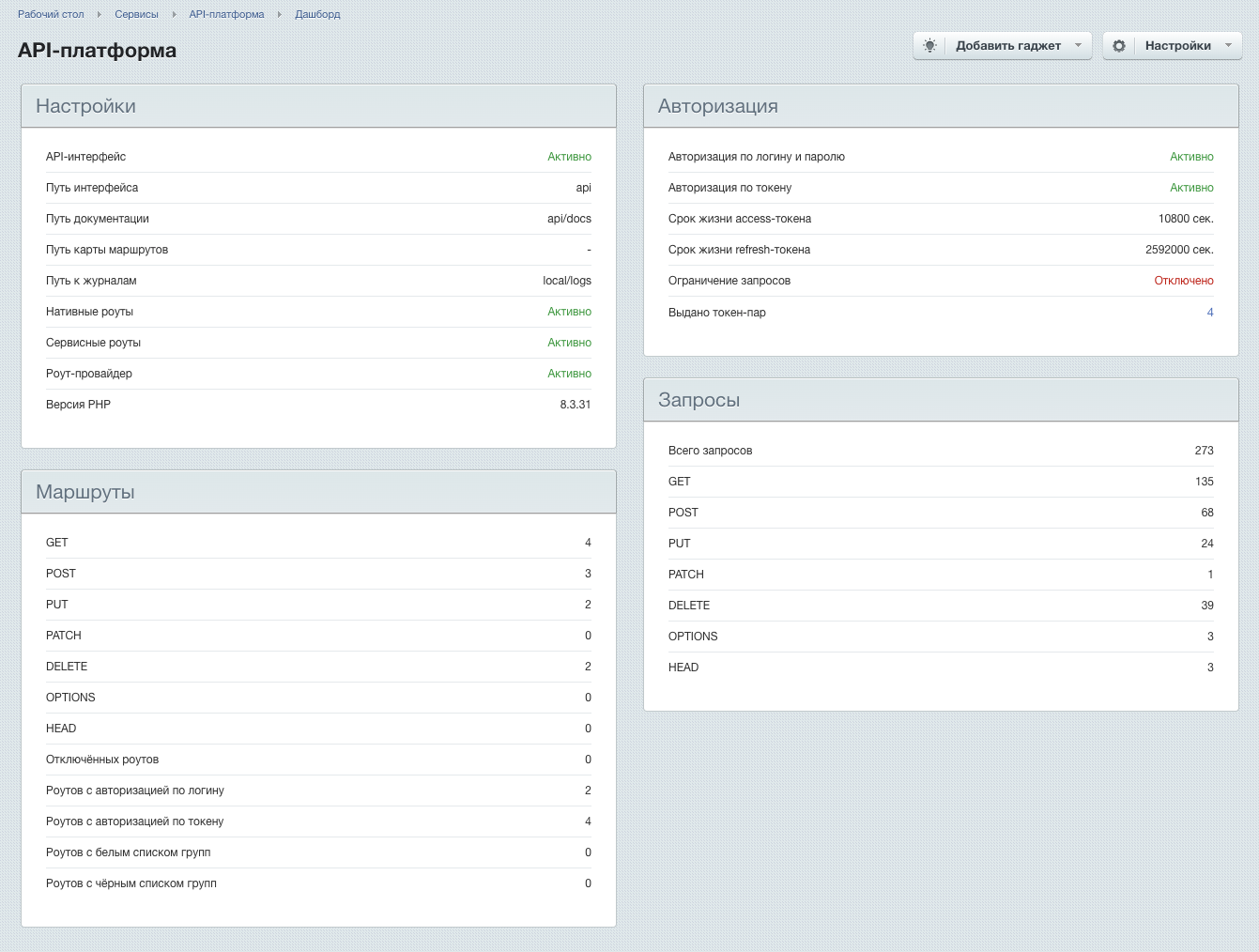Screen dimensions: 1259x952
Task: Click the Настройки toolbar button label
Action: coord(1178,45)
